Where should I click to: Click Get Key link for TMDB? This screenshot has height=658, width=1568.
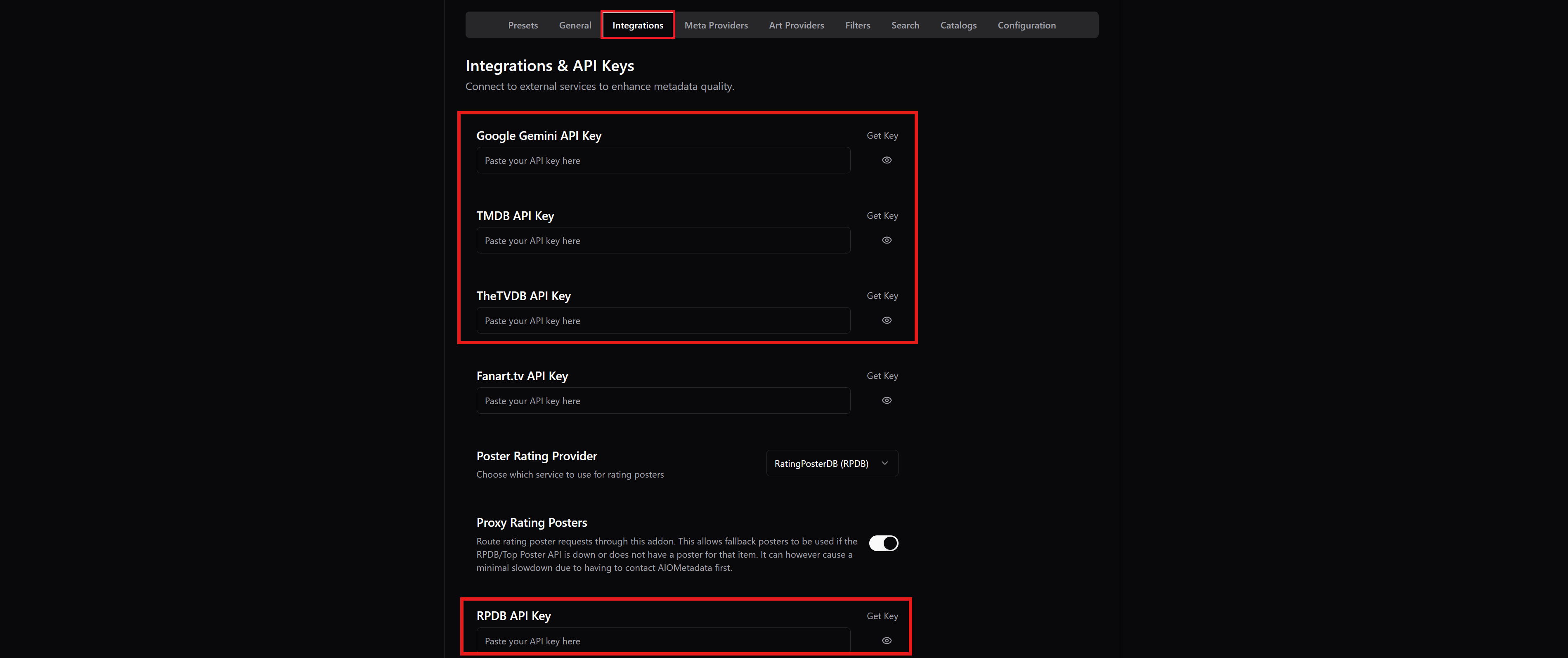[882, 215]
